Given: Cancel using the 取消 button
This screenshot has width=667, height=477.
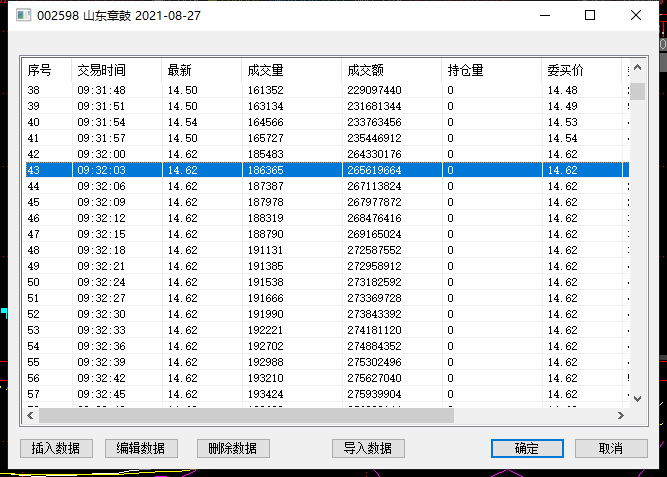Looking at the screenshot, I should 611,448.
